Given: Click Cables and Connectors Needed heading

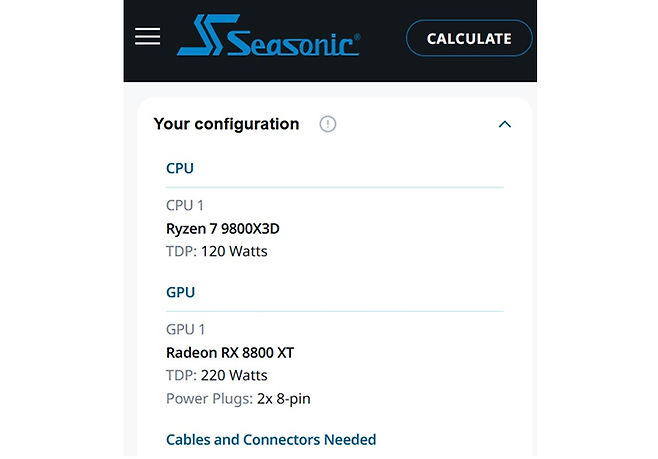Looking at the screenshot, I should [x=271, y=440].
